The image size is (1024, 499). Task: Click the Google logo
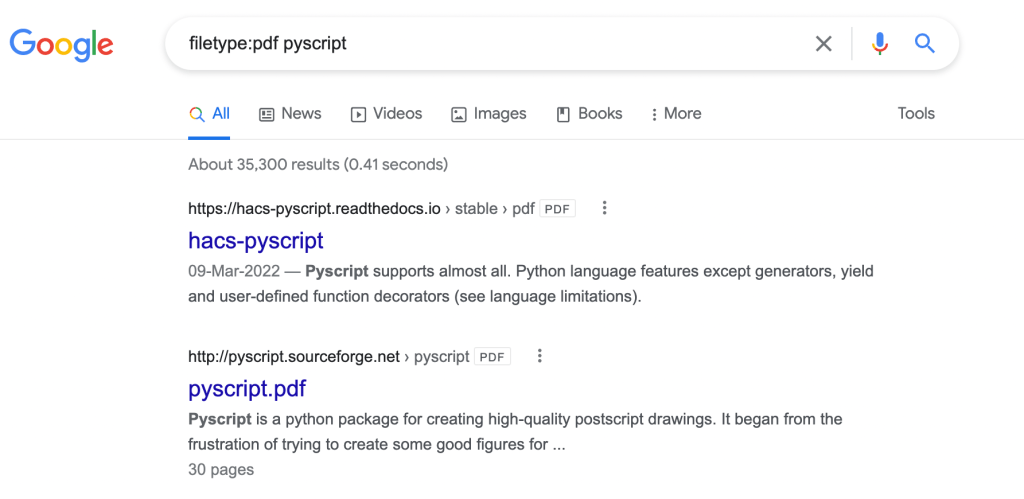[x=61, y=44]
